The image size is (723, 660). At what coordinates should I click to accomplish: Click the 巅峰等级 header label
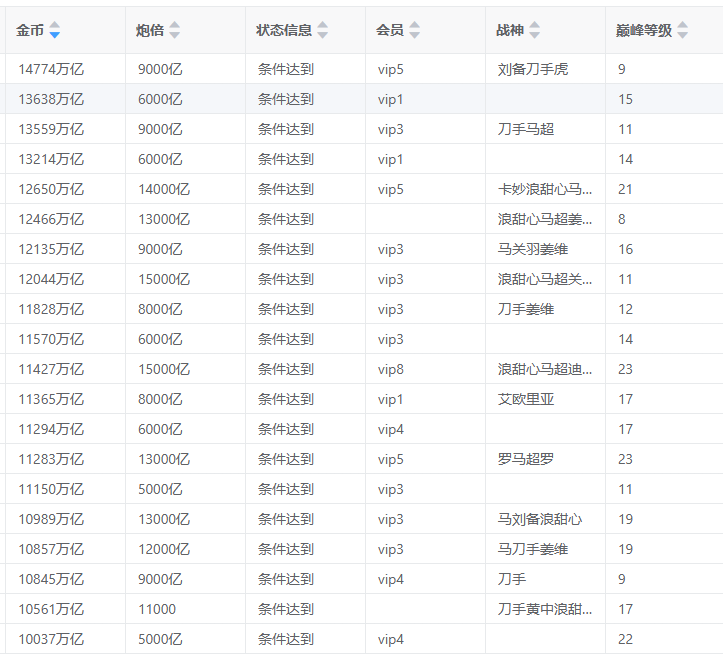pyautogui.click(x=643, y=31)
